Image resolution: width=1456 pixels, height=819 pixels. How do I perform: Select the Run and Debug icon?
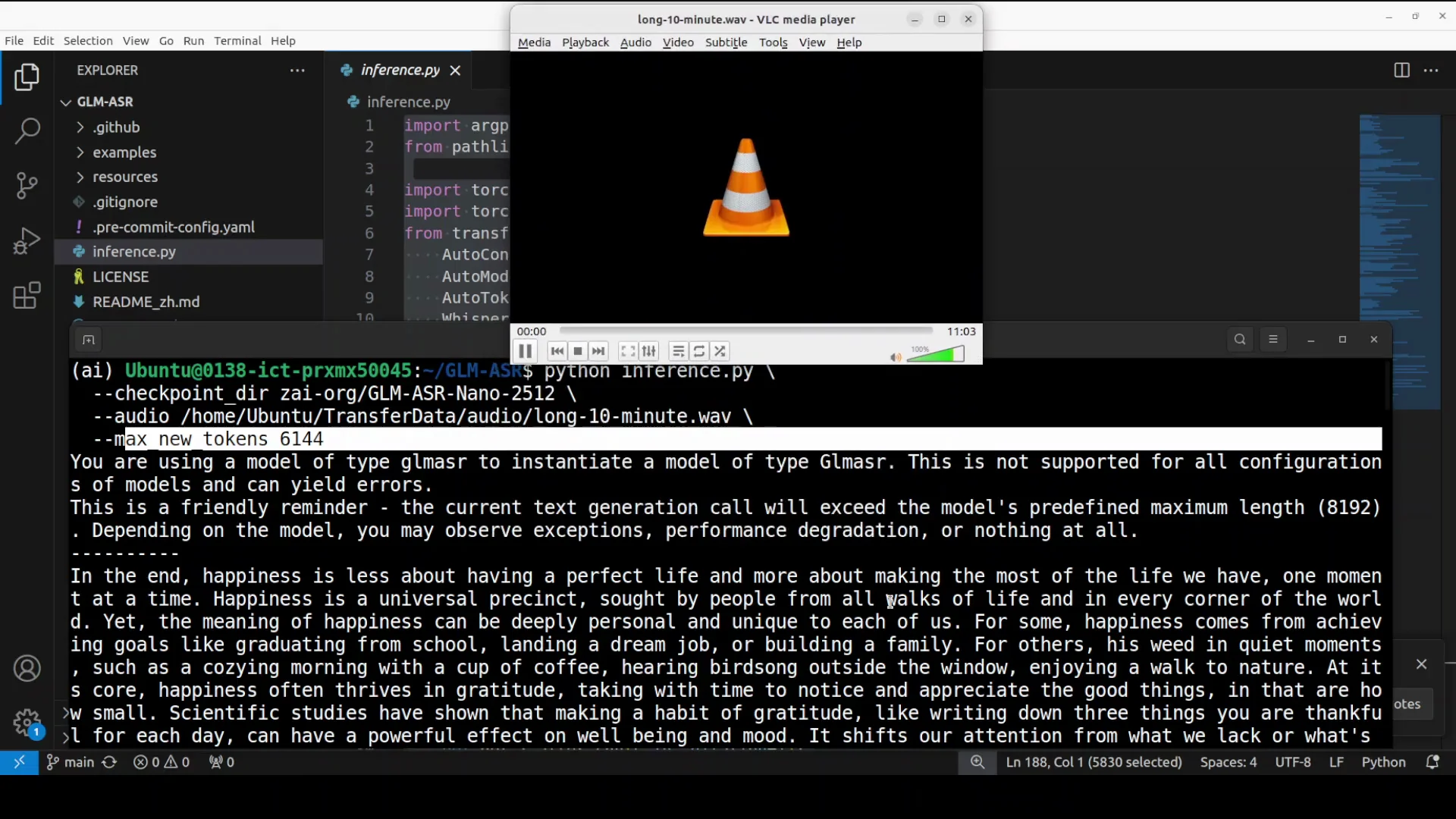click(28, 240)
